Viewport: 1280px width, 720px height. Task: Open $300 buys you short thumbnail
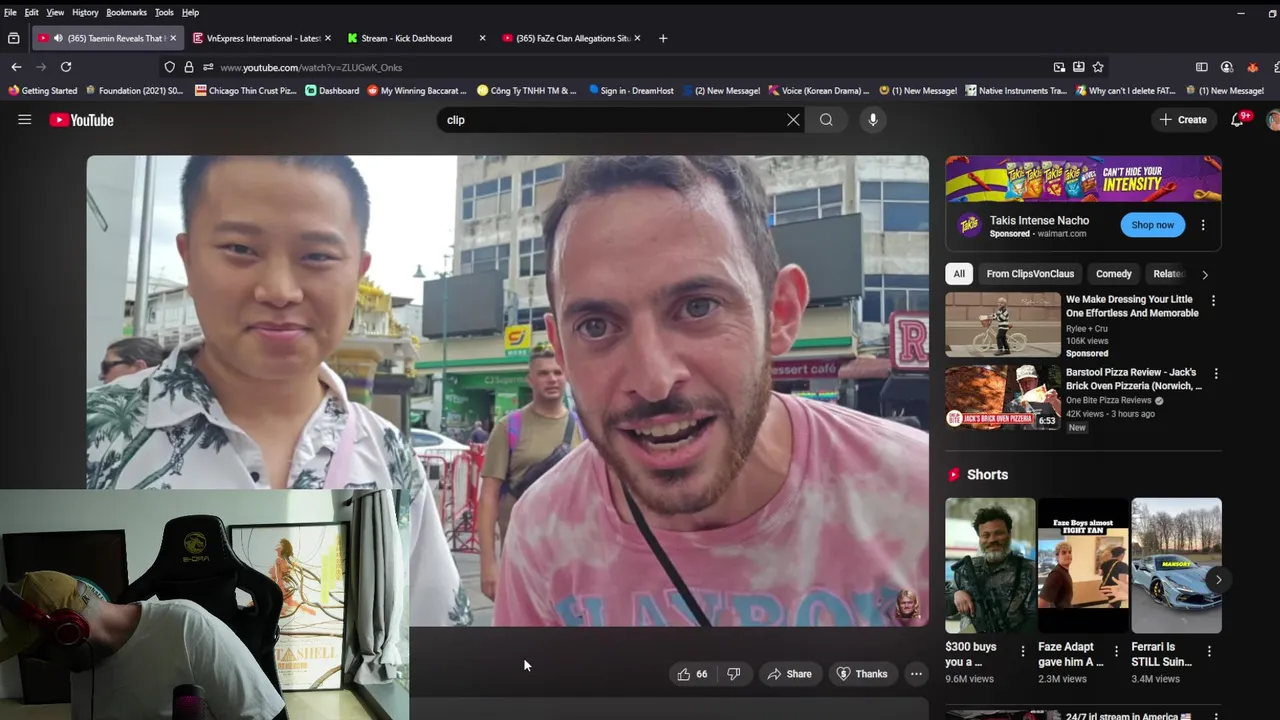990,565
